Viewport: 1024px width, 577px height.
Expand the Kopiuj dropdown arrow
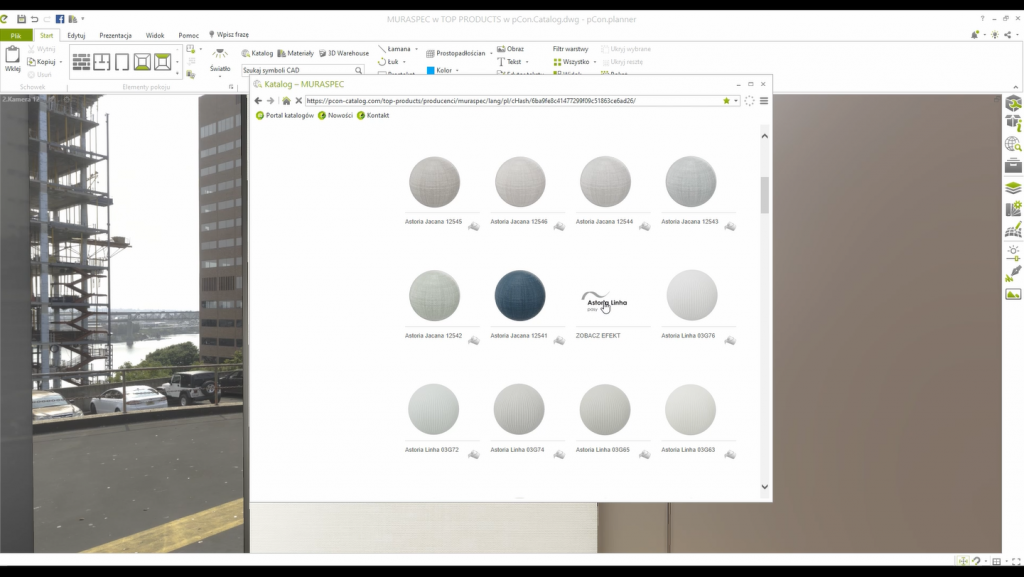pos(61,62)
